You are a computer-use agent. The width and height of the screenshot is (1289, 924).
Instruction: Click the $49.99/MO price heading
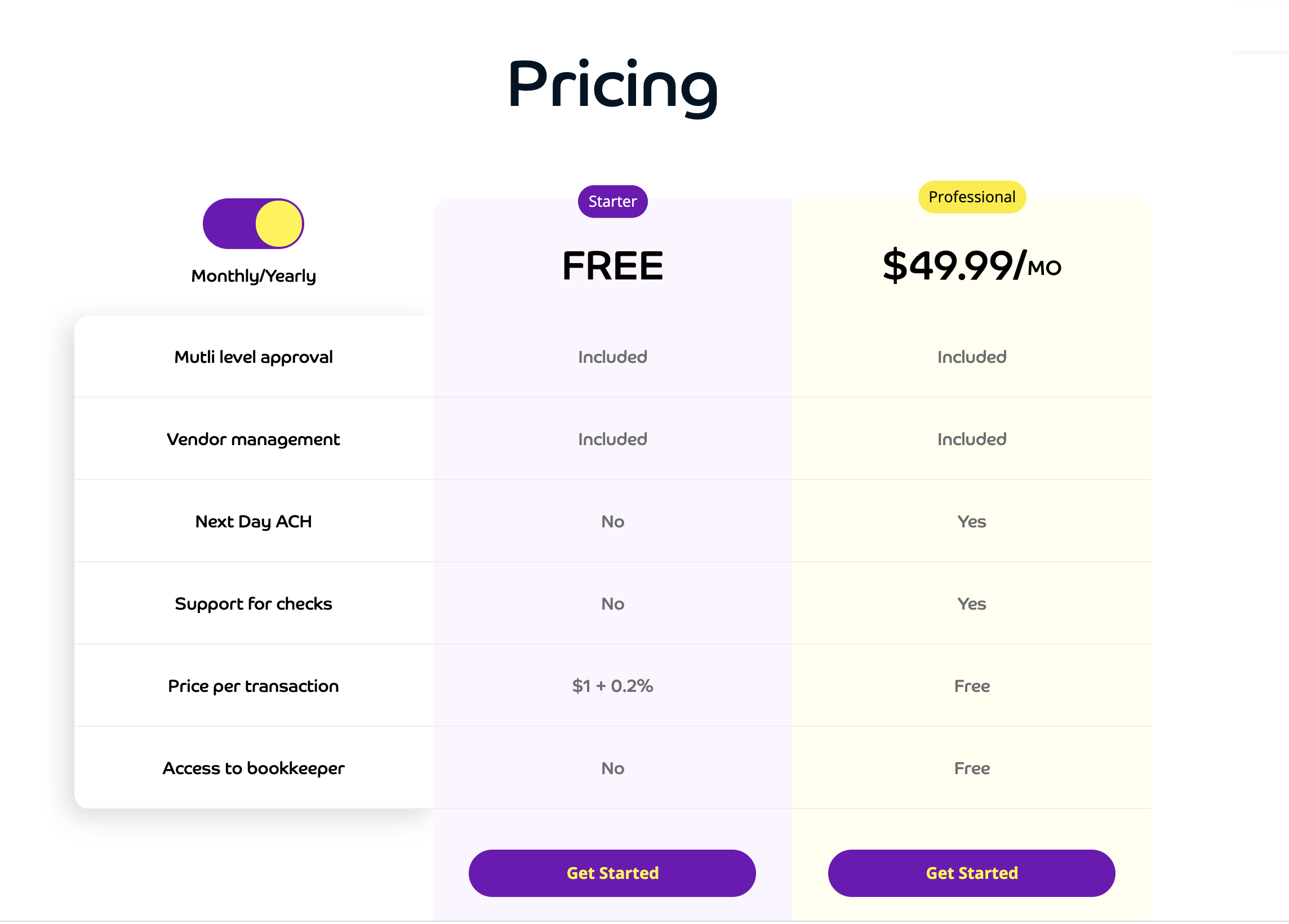pyautogui.click(x=971, y=265)
